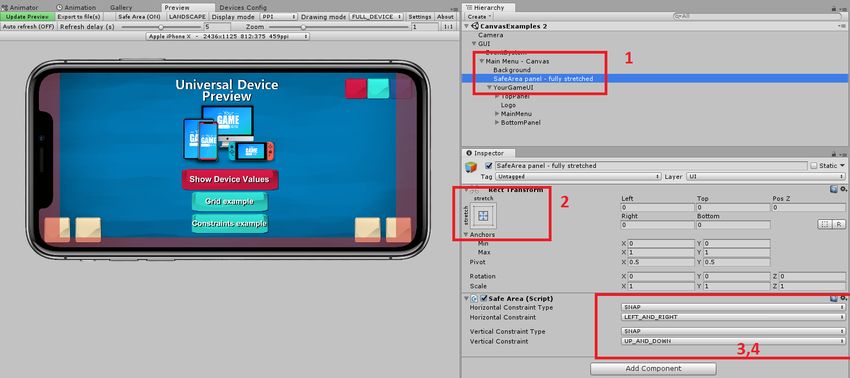Viewport: 850px width, 378px height.
Task: Open the Horizontal Constraint LEFT_AND_RIGHT dropdown
Action: coord(733,317)
